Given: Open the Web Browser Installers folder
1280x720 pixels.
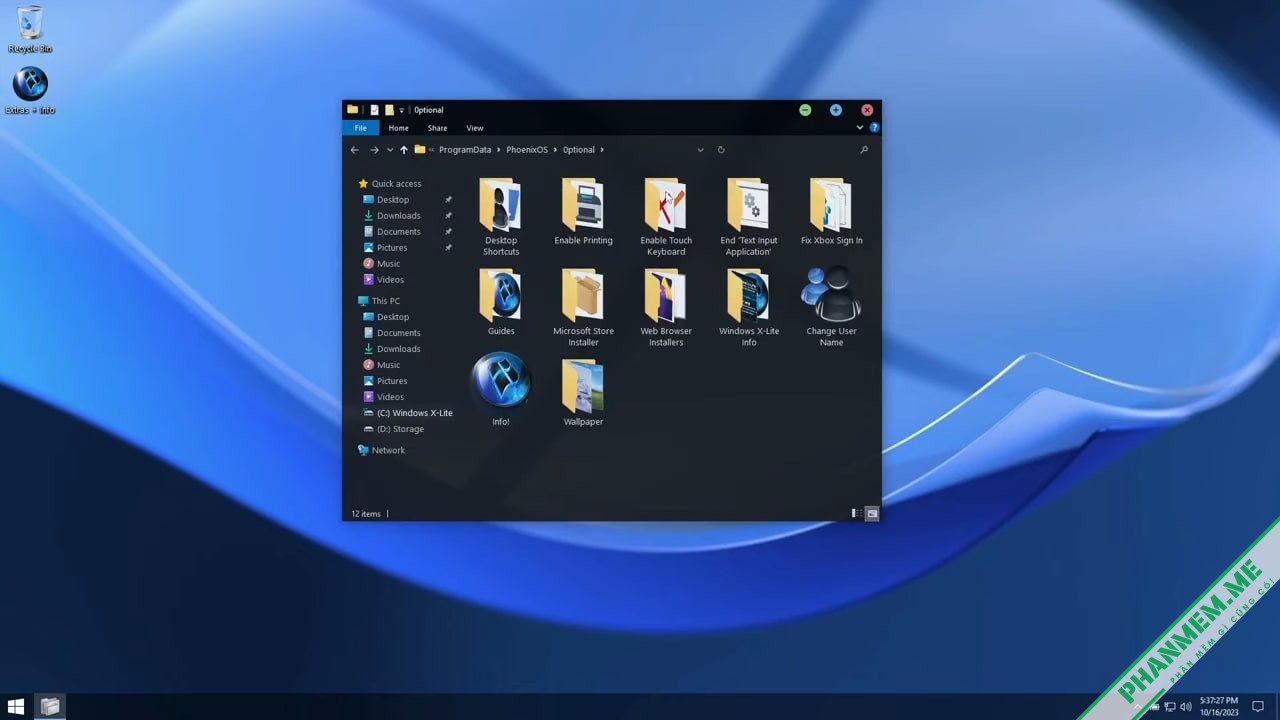Looking at the screenshot, I should point(666,307).
